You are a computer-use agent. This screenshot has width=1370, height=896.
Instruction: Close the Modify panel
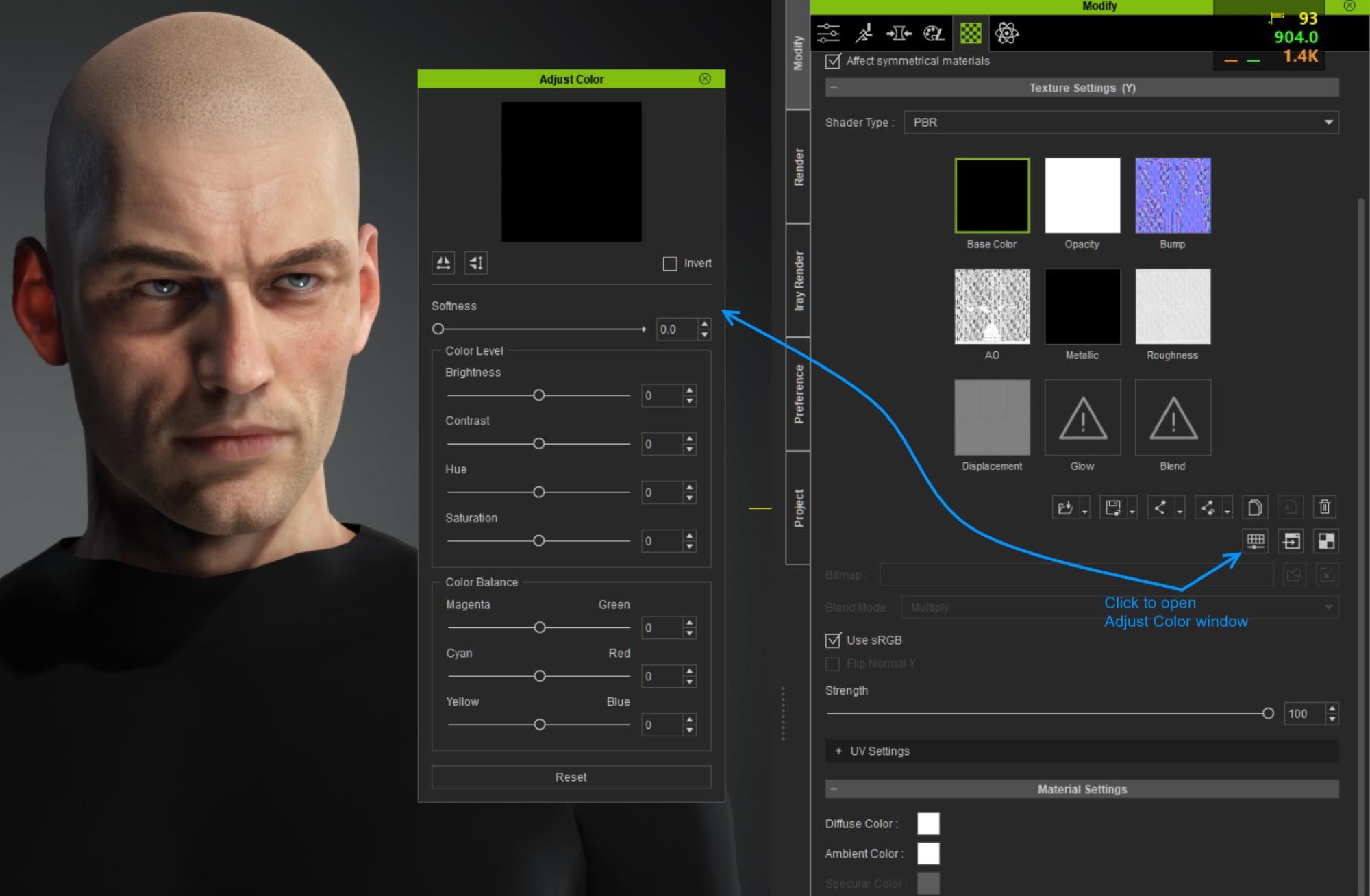(1349, 6)
